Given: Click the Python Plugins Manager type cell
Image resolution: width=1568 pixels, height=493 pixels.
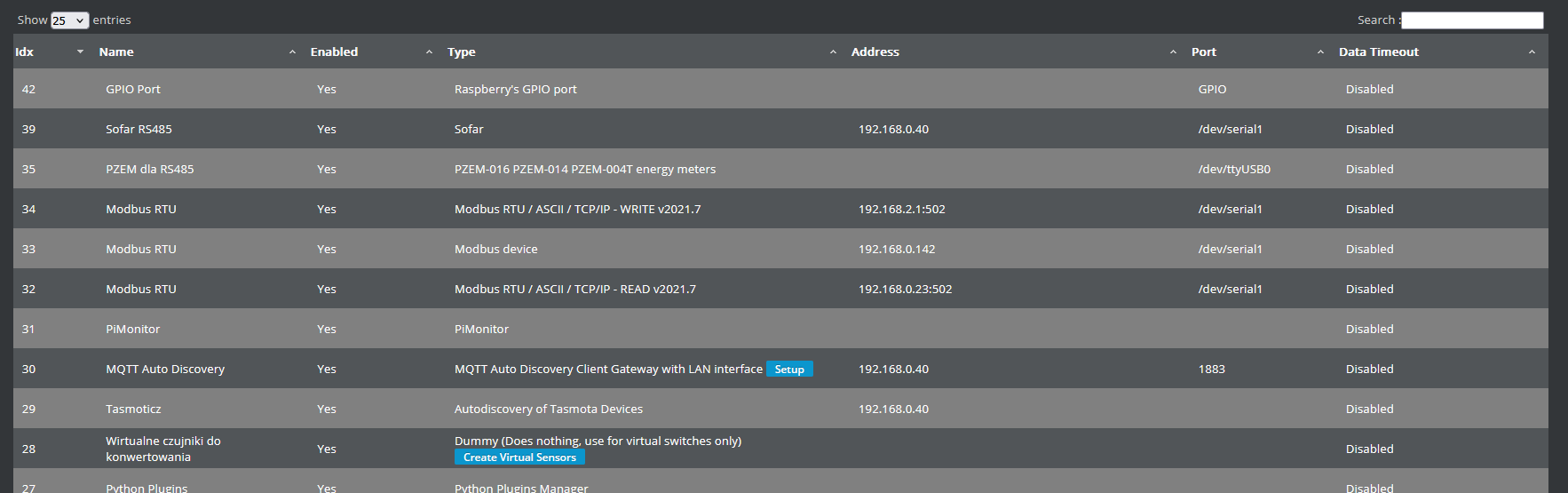Looking at the screenshot, I should pyautogui.click(x=521, y=488).
